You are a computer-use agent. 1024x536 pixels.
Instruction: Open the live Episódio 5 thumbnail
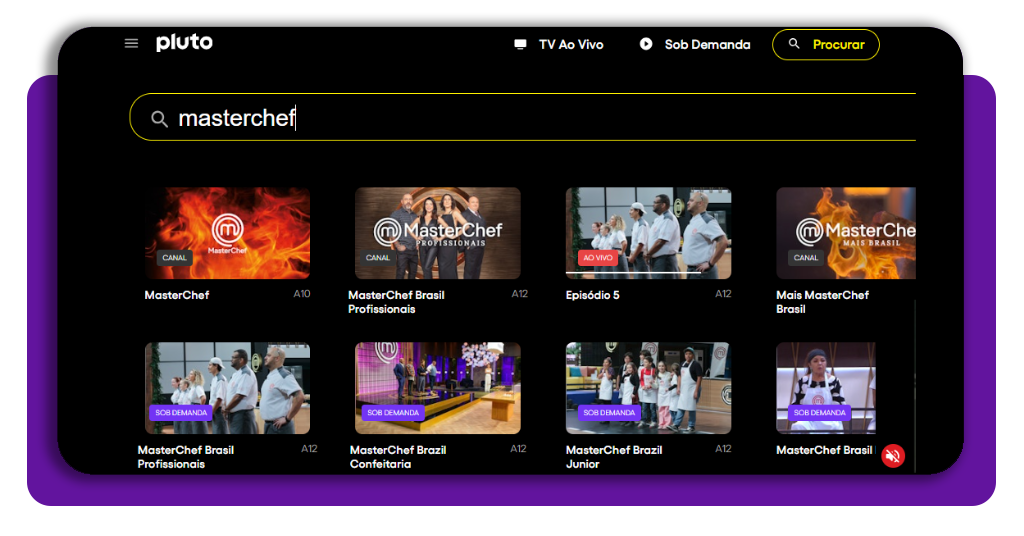pos(648,233)
